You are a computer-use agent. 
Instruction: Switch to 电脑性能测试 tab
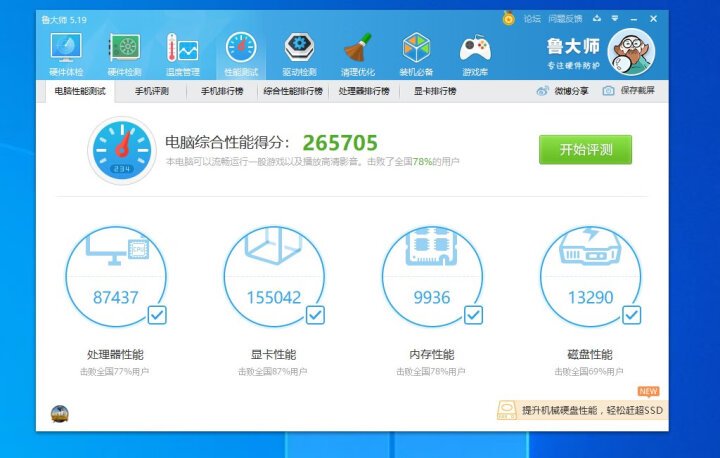click(80, 91)
